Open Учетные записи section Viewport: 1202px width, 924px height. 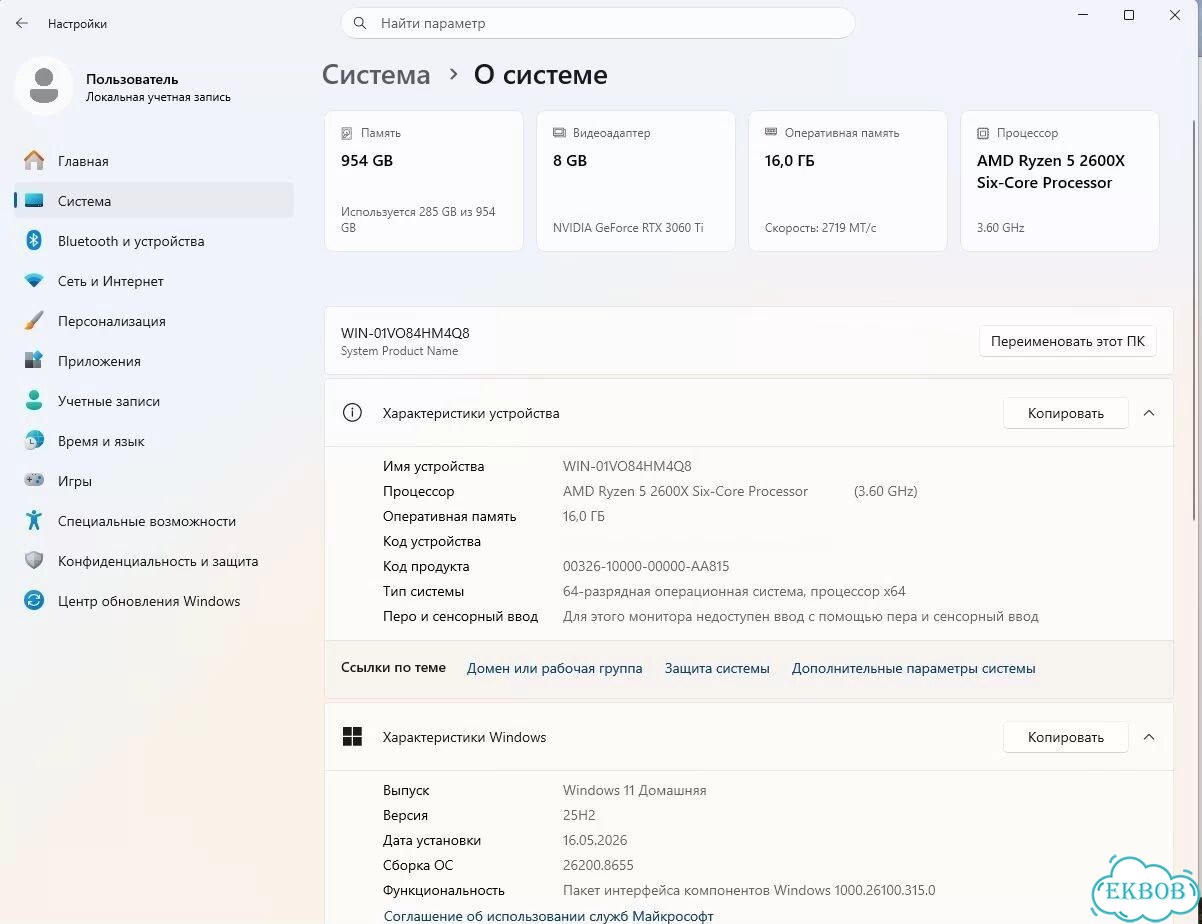point(154,401)
